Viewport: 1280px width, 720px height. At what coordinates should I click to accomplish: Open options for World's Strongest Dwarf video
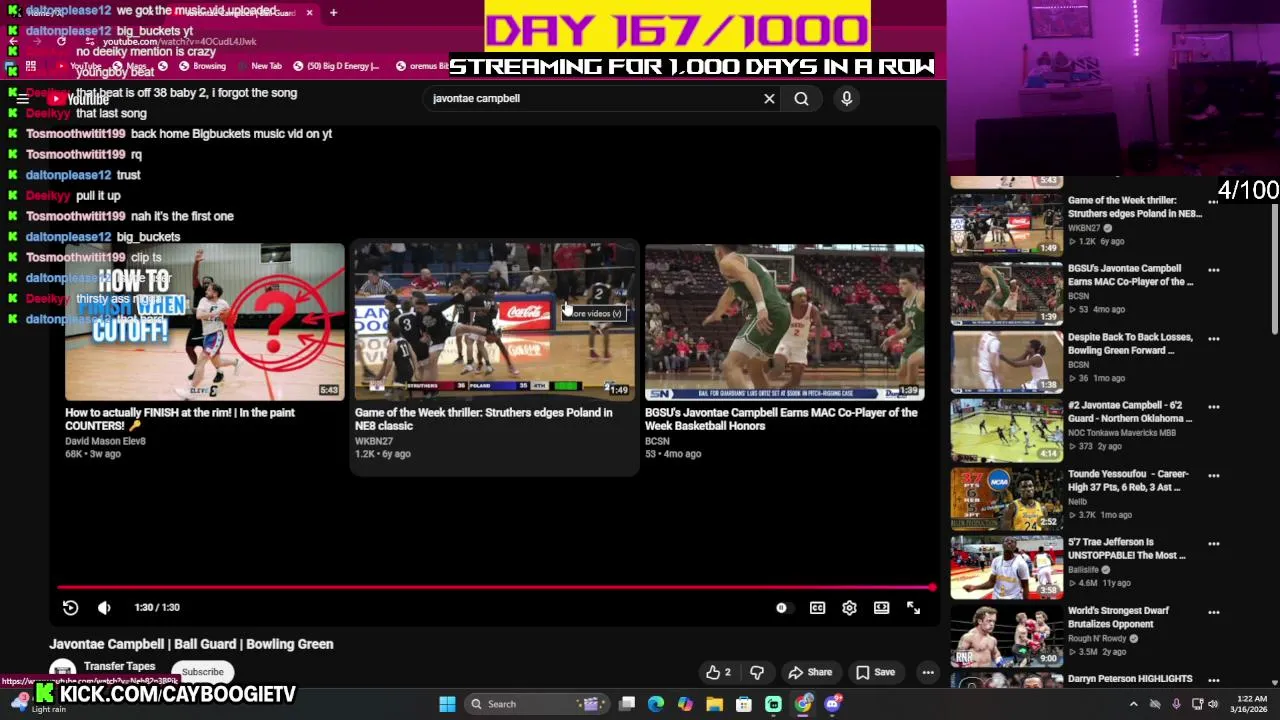[x=1213, y=612]
